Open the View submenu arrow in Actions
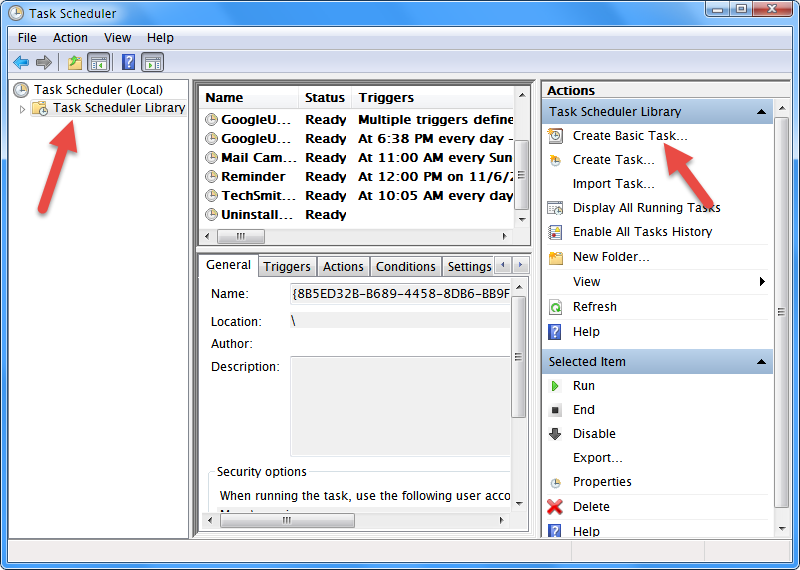Viewport: 800px width, 570px height. coord(762,282)
